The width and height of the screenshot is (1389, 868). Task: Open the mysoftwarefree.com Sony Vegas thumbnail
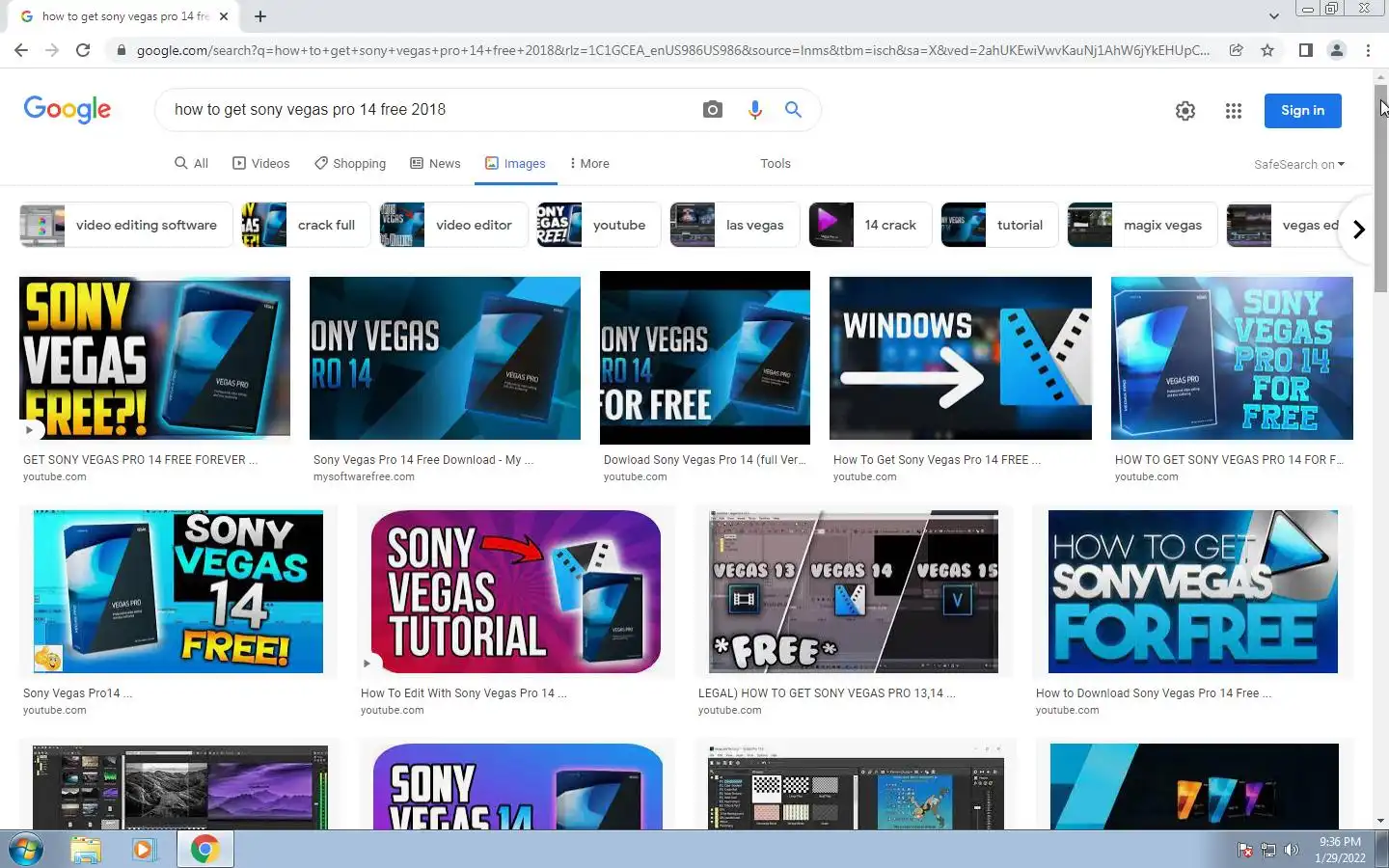pyautogui.click(x=445, y=359)
